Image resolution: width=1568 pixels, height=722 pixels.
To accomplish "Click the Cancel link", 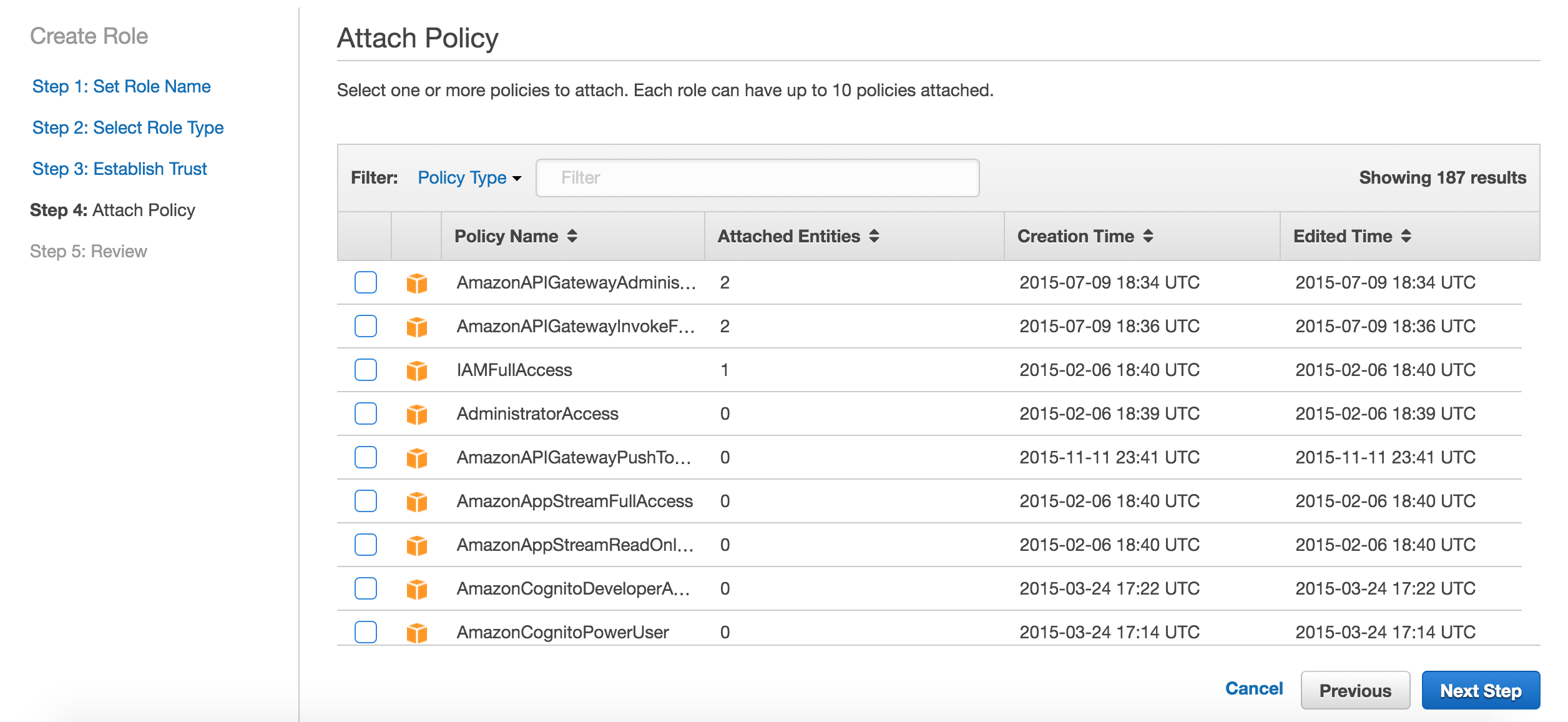I will (x=1253, y=688).
